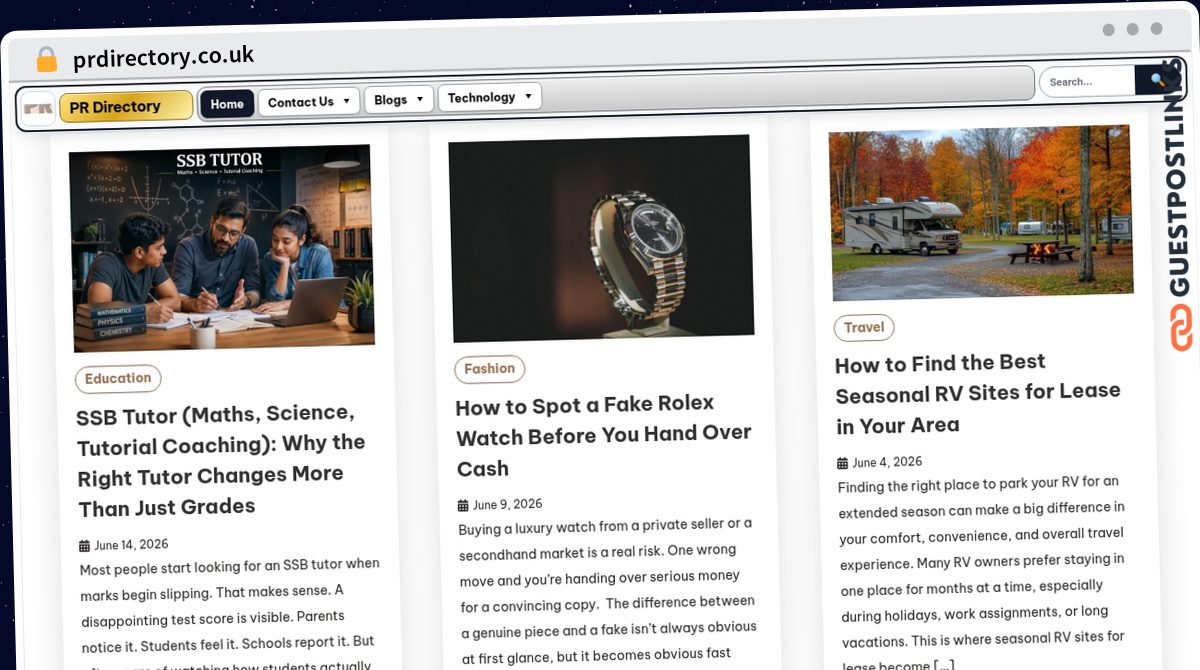Focus the Search input field

(1088, 81)
